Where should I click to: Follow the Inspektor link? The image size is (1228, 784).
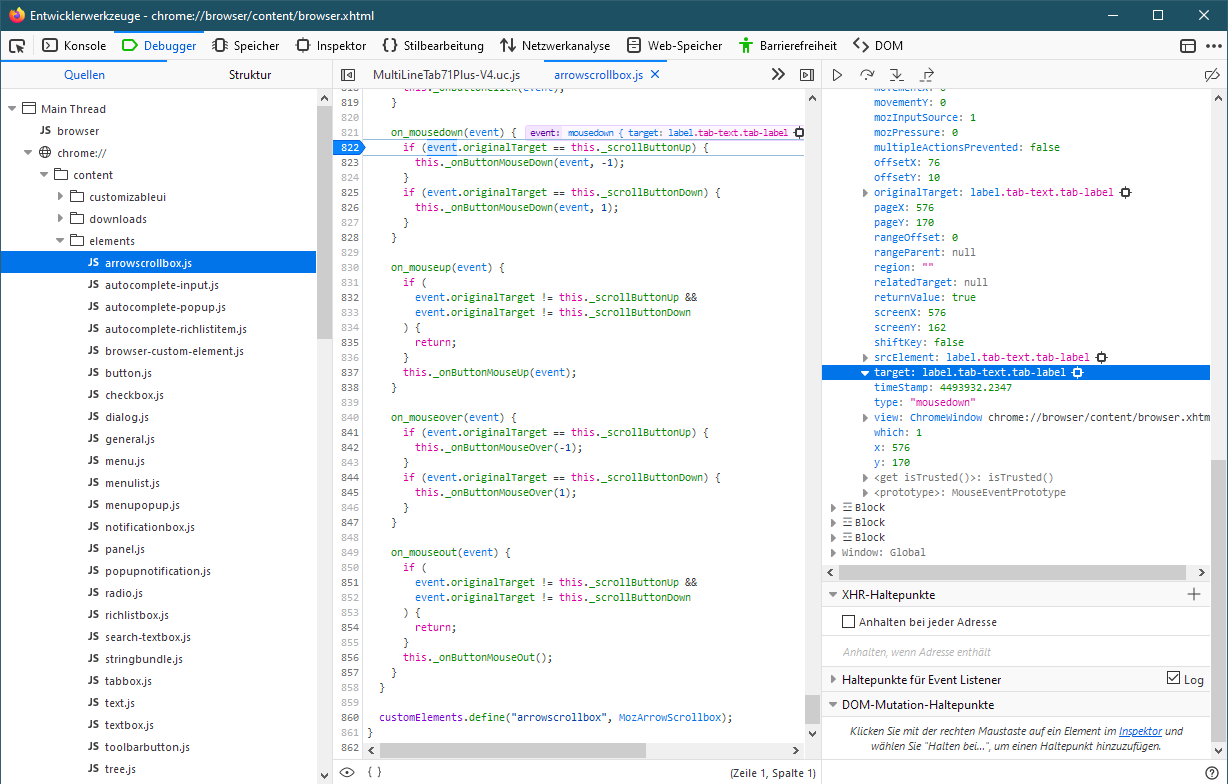1140,731
